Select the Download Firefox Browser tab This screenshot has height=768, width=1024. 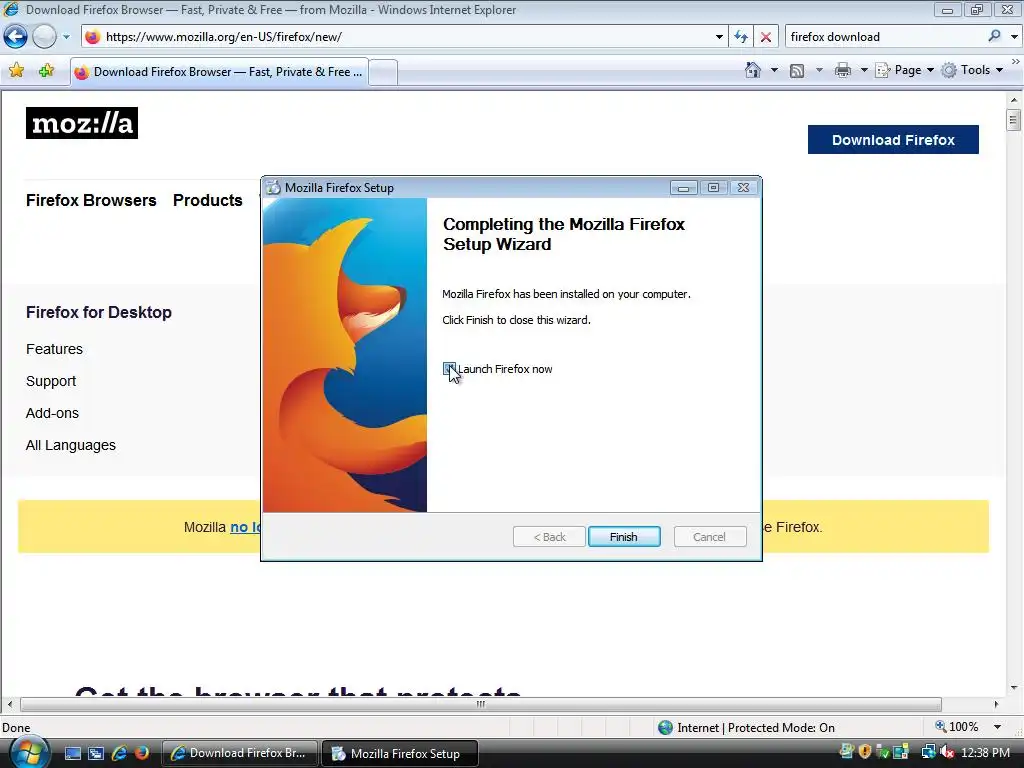219,72
